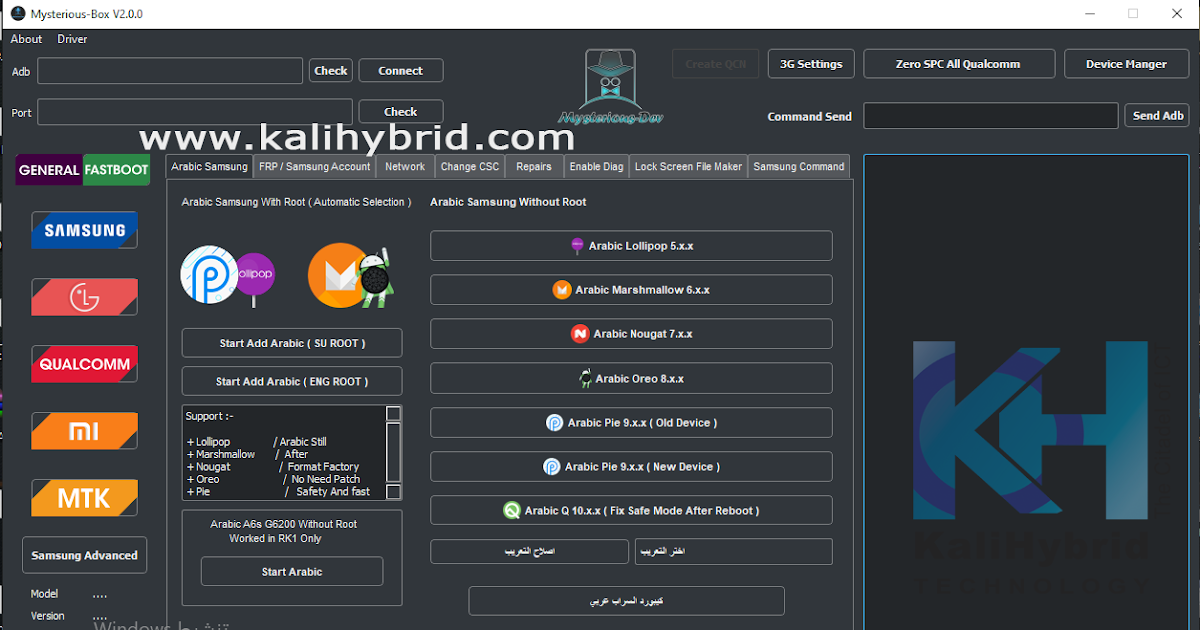Run Arabic Q 10.x.x safe mode fix

click(x=631, y=510)
